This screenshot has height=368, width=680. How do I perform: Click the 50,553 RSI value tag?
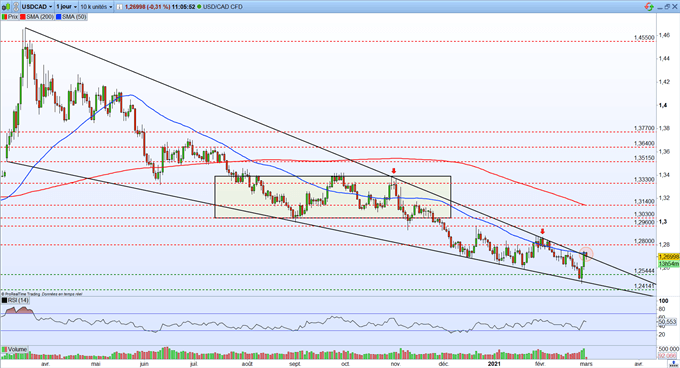(x=668, y=322)
